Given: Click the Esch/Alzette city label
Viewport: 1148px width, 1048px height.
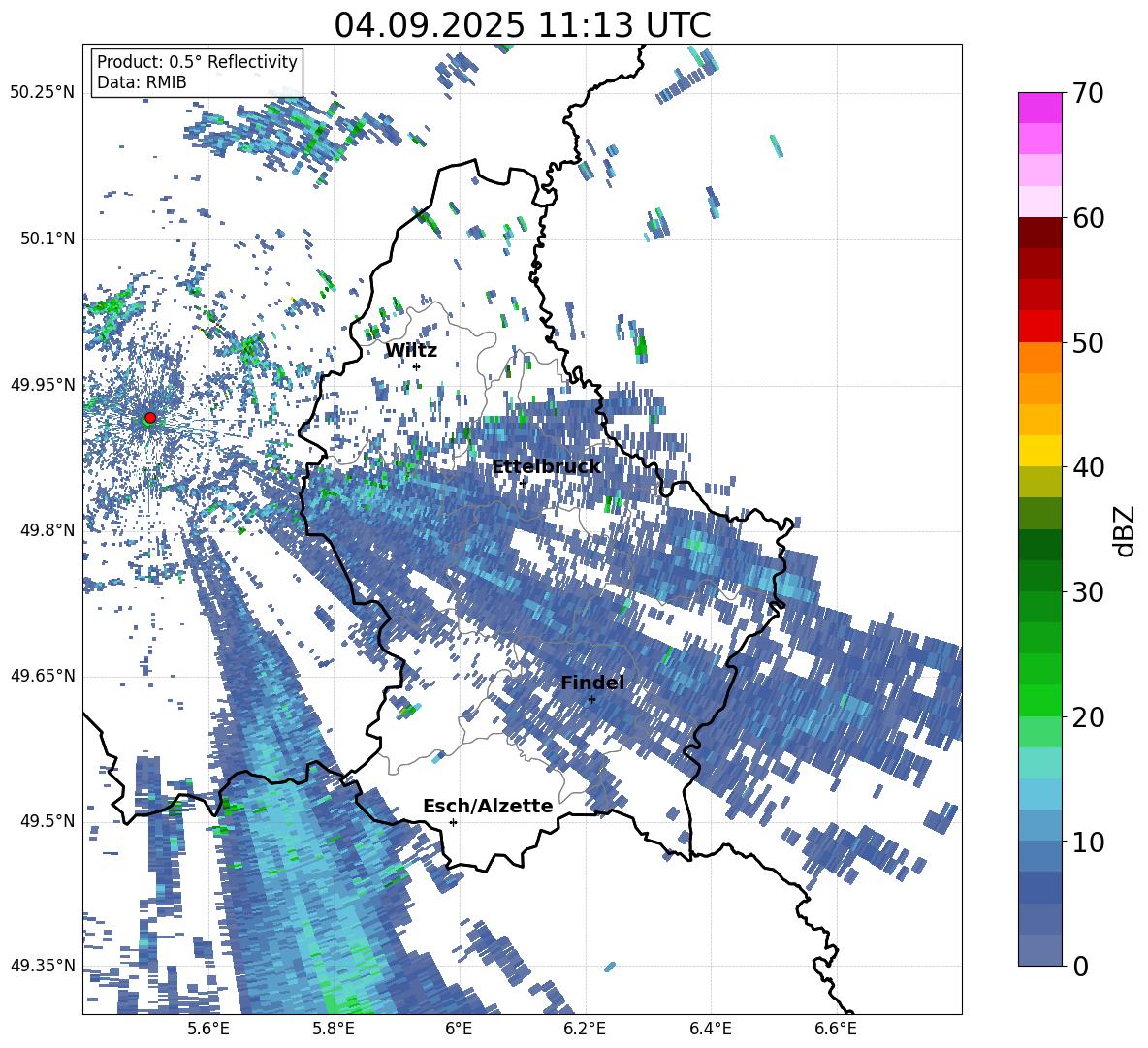Looking at the screenshot, I should coord(488,806).
